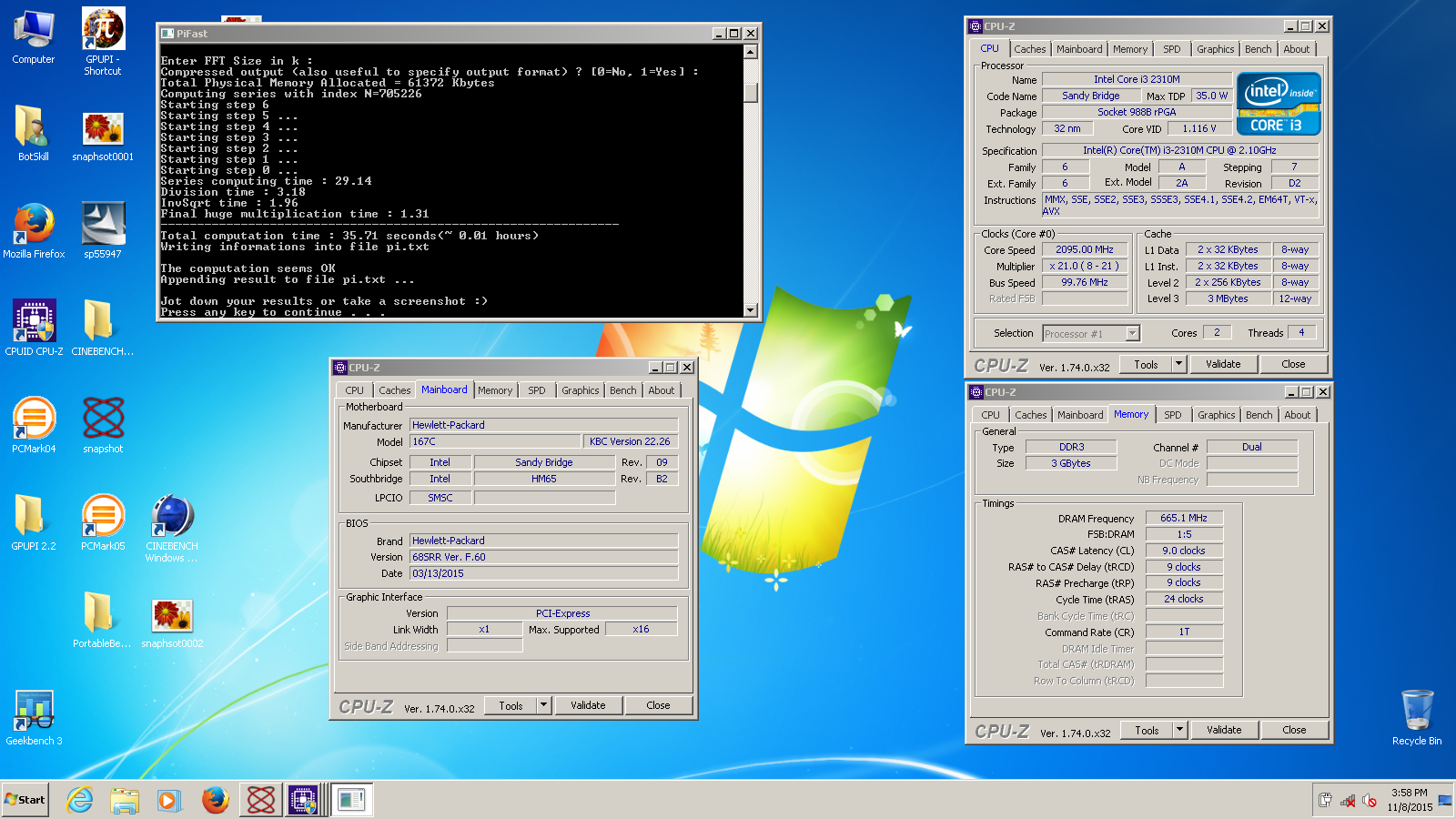
Task: Open the snapshot desktop icon
Action: click(x=103, y=425)
